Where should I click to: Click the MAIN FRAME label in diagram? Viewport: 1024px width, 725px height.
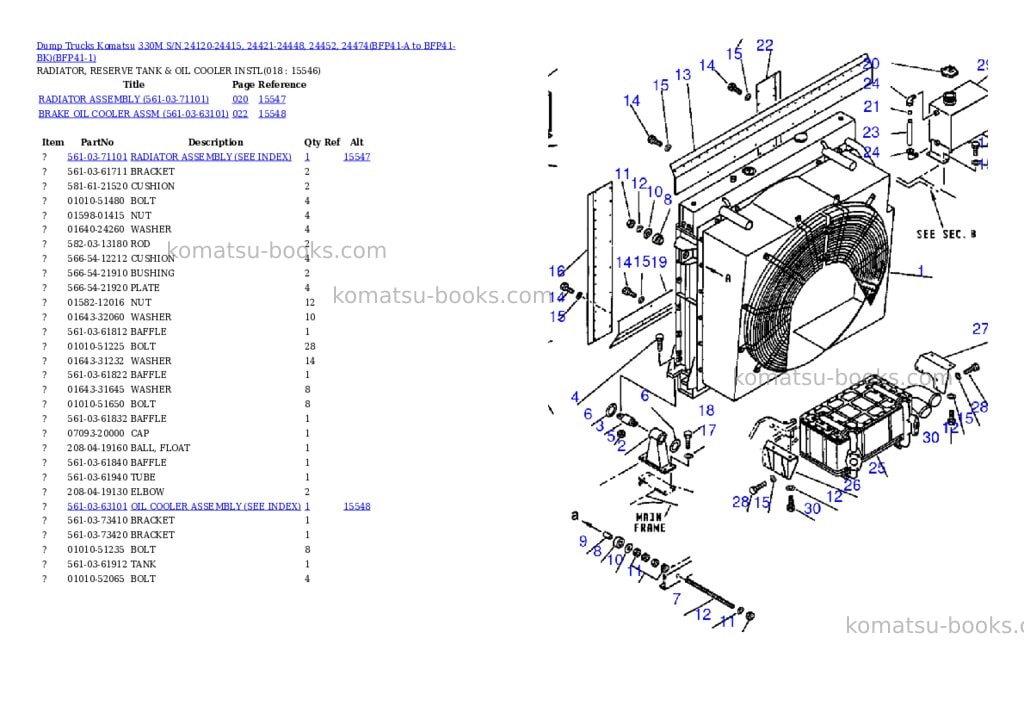point(649,523)
